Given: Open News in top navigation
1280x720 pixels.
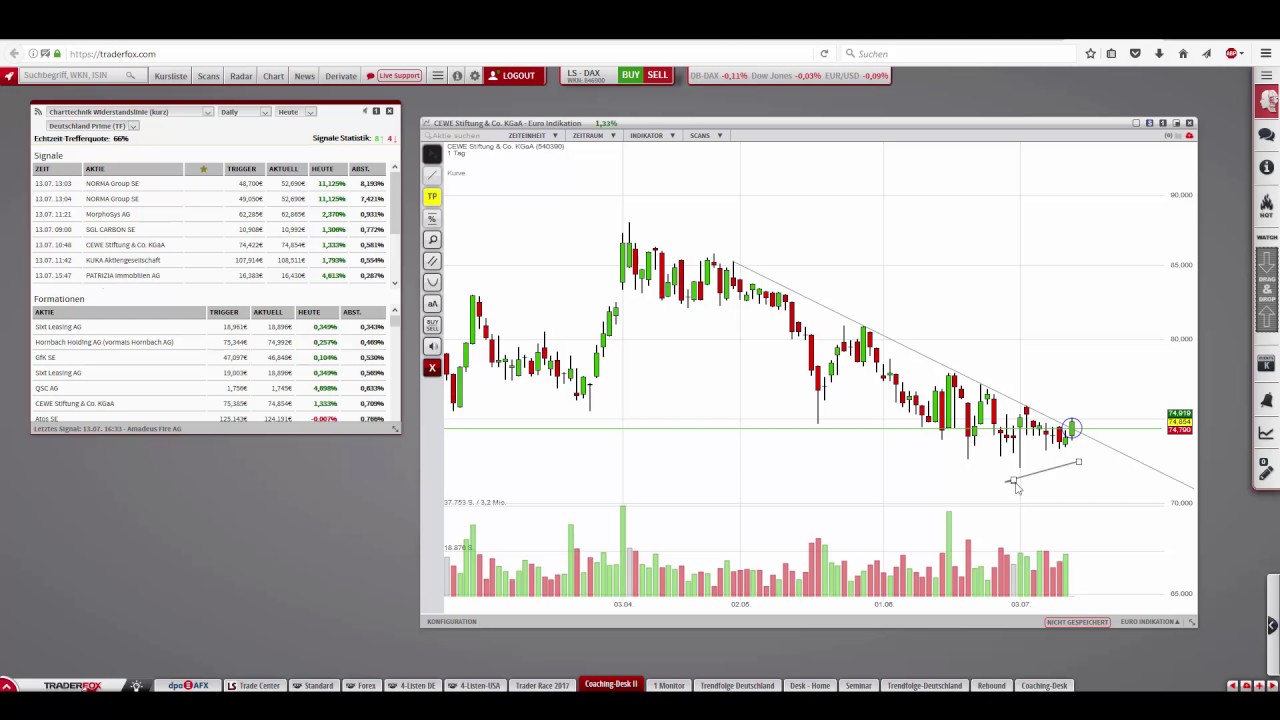Looking at the screenshot, I should pyautogui.click(x=304, y=76).
